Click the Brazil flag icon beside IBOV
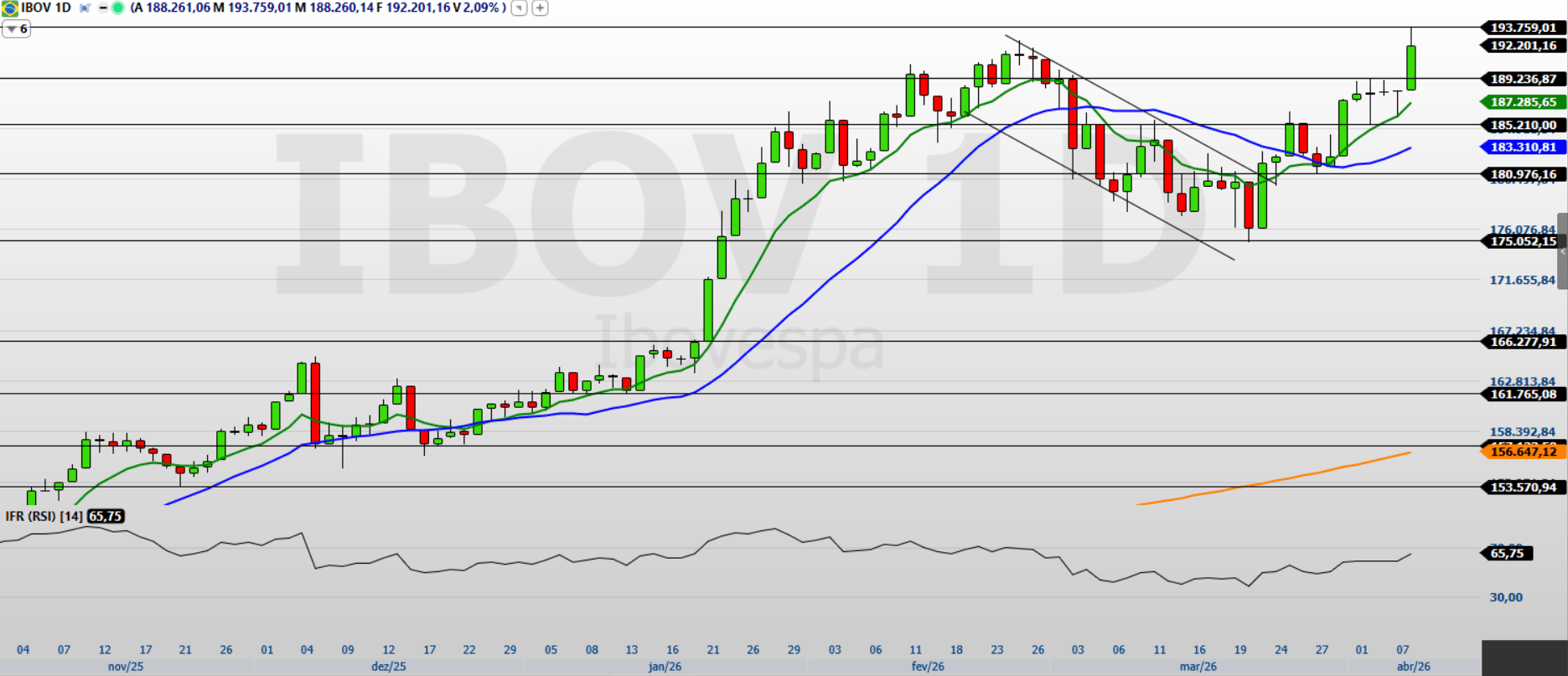1568x676 pixels. (9, 8)
